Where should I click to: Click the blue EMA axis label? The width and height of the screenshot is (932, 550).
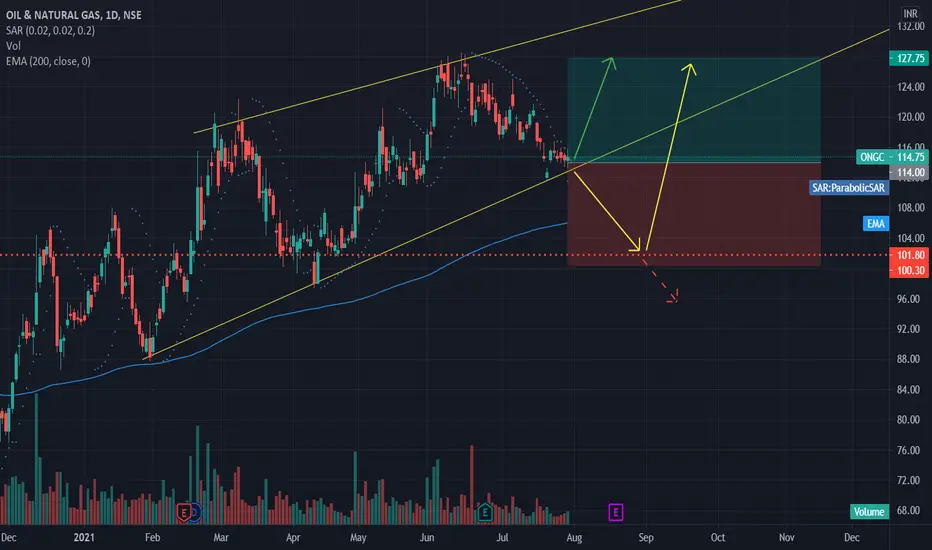[875, 224]
